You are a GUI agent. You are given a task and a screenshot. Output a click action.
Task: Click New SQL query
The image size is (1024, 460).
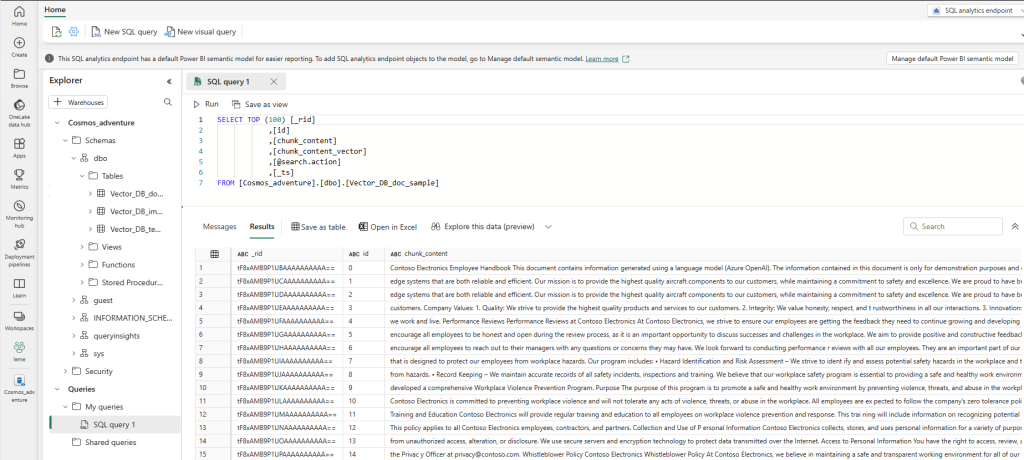[125, 31]
